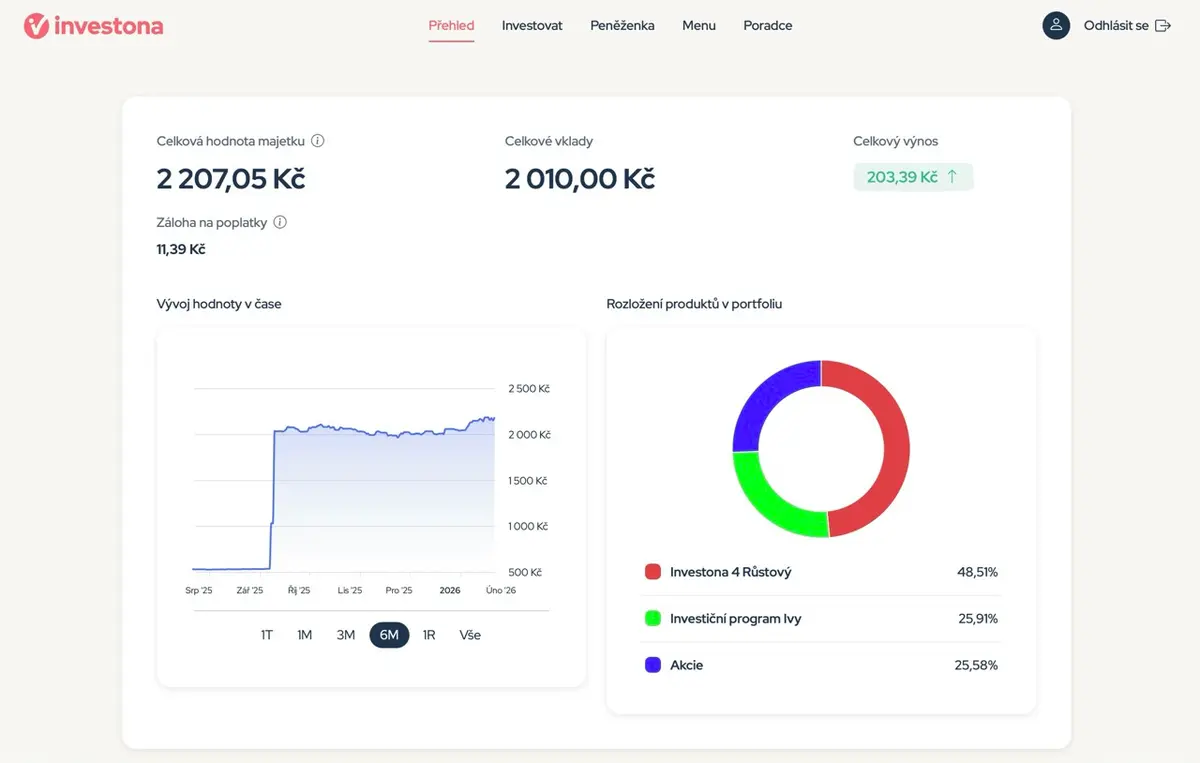Click the logout arrow icon
The width and height of the screenshot is (1200, 763).
click(x=1163, y=26)
